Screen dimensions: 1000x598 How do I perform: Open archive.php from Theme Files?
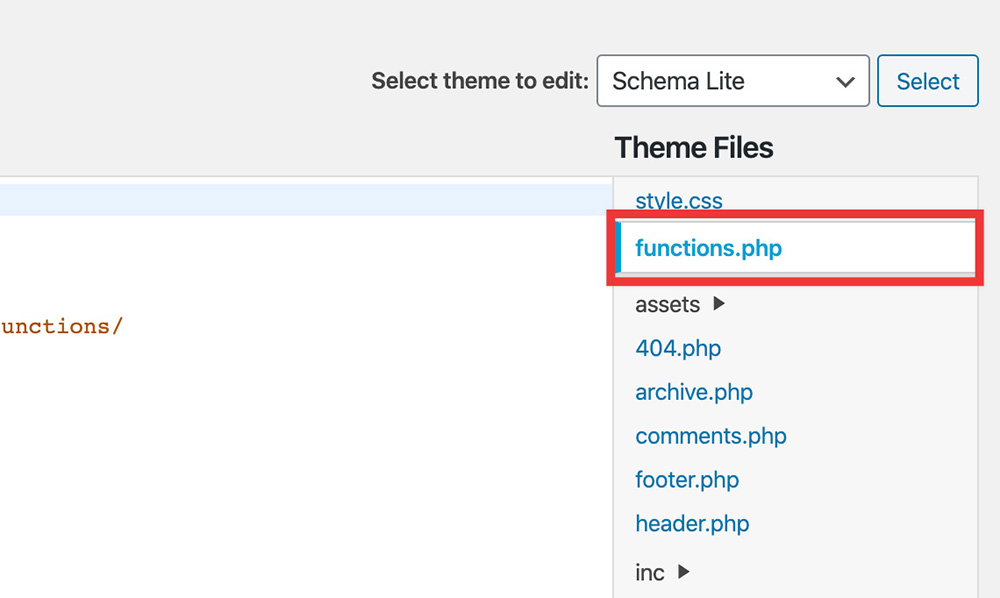pyautogui.click(x=694, y=392)
